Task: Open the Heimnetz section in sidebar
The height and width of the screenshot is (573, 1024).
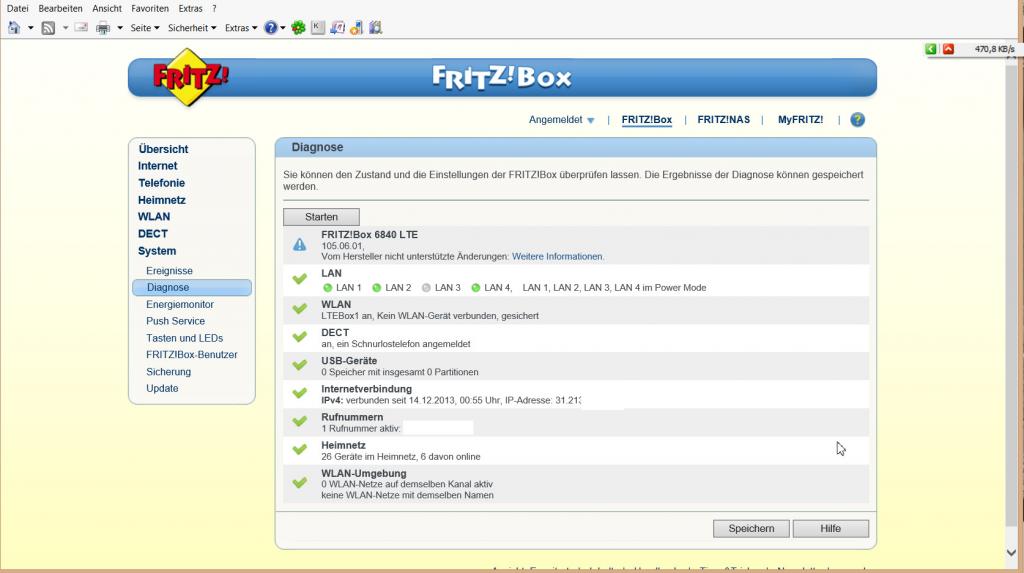Action: (x=161, y=200)
